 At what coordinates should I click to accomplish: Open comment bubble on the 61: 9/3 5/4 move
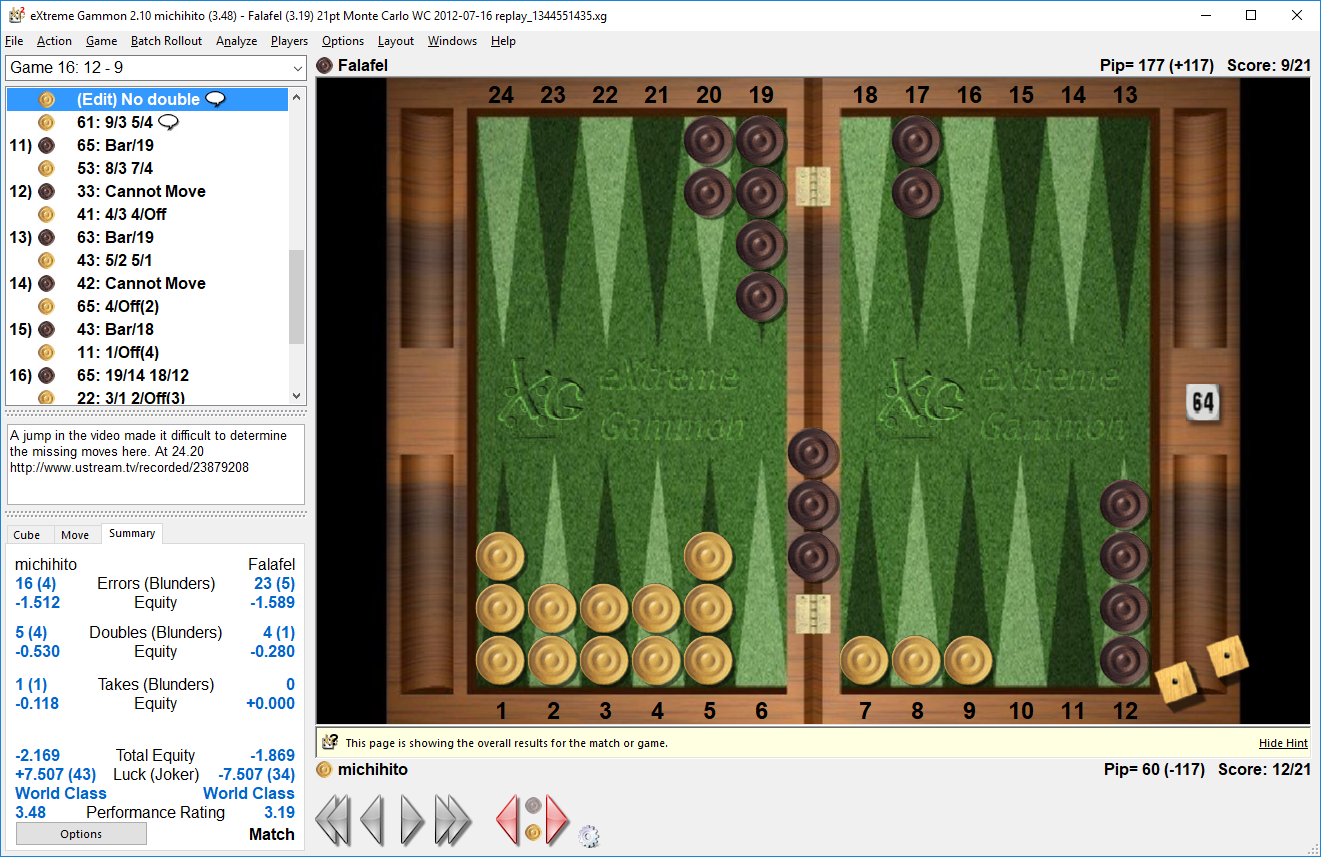169,122
